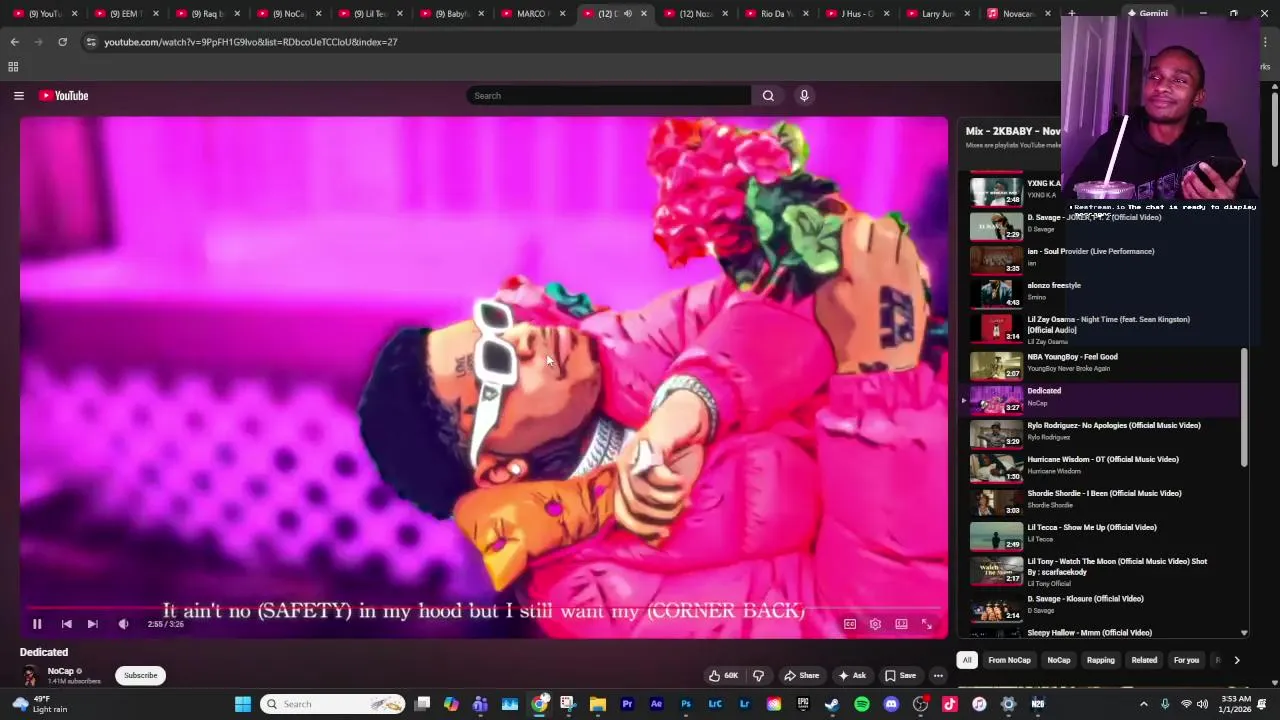Screen dimensions: 1280x720
Task: Like the Dedicated video
Action: coord(723,675)
